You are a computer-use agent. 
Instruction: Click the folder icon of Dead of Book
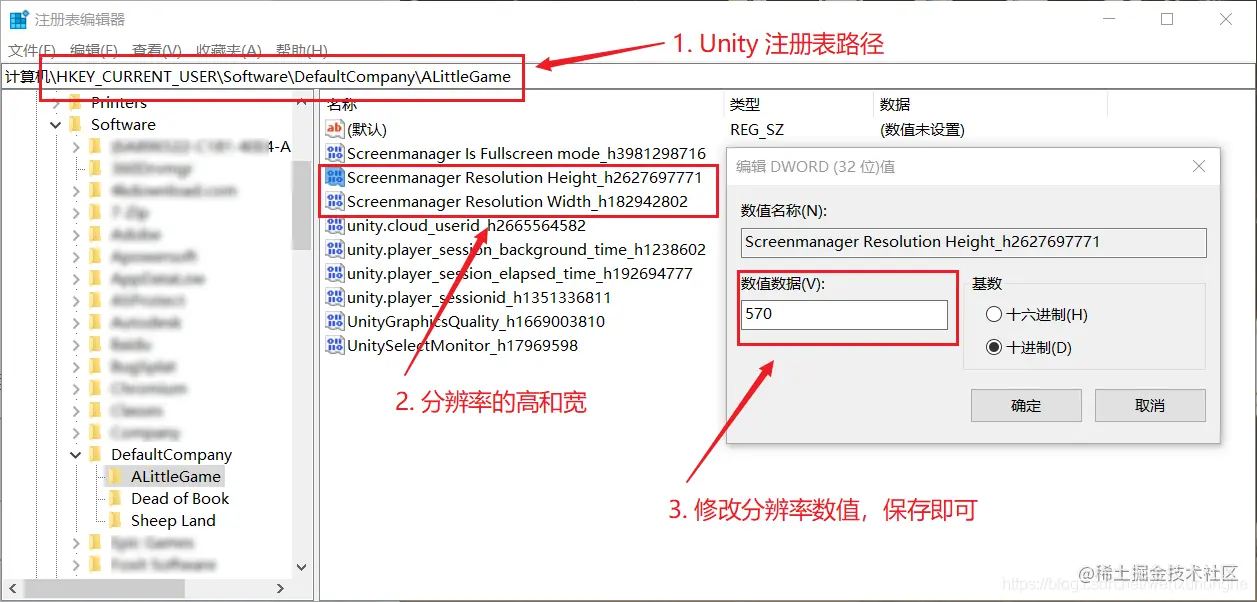click(117, 498)
